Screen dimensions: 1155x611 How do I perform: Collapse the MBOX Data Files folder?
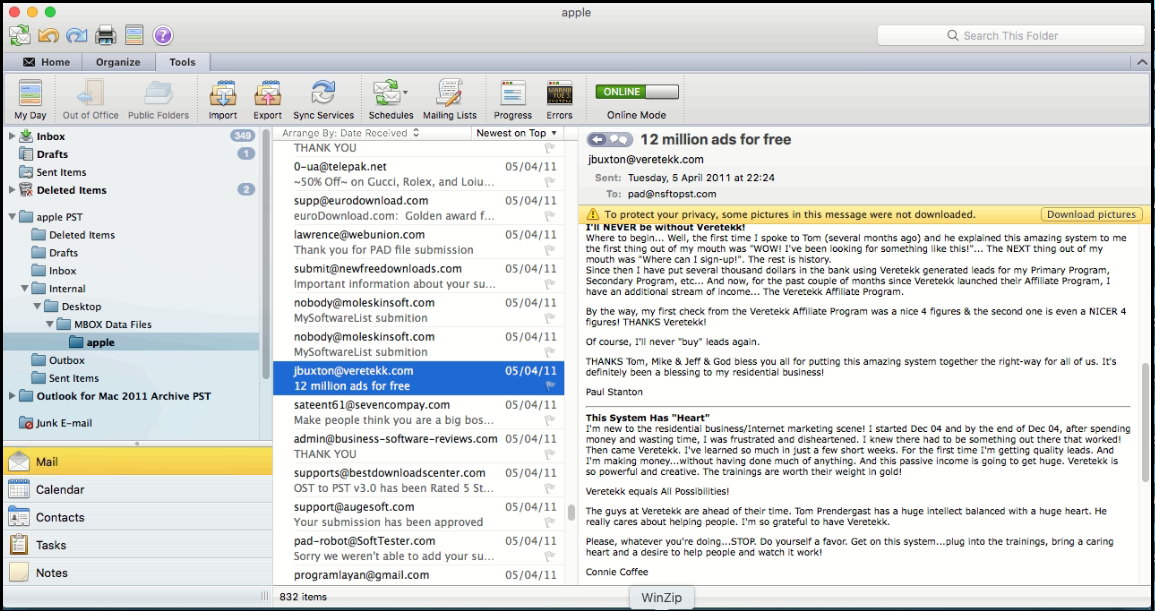pos(49,324)
